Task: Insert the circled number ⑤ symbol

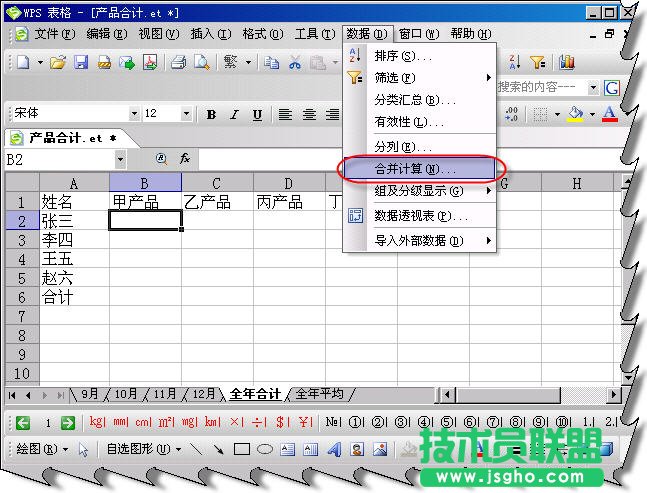Action: tap(448, 422)
